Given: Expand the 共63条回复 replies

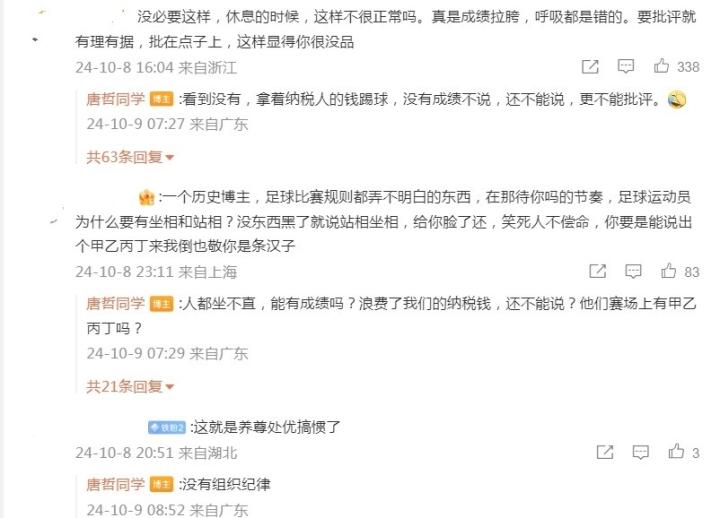Looking at the screenshot, I should pyautogui.click(x=130, y=157).
